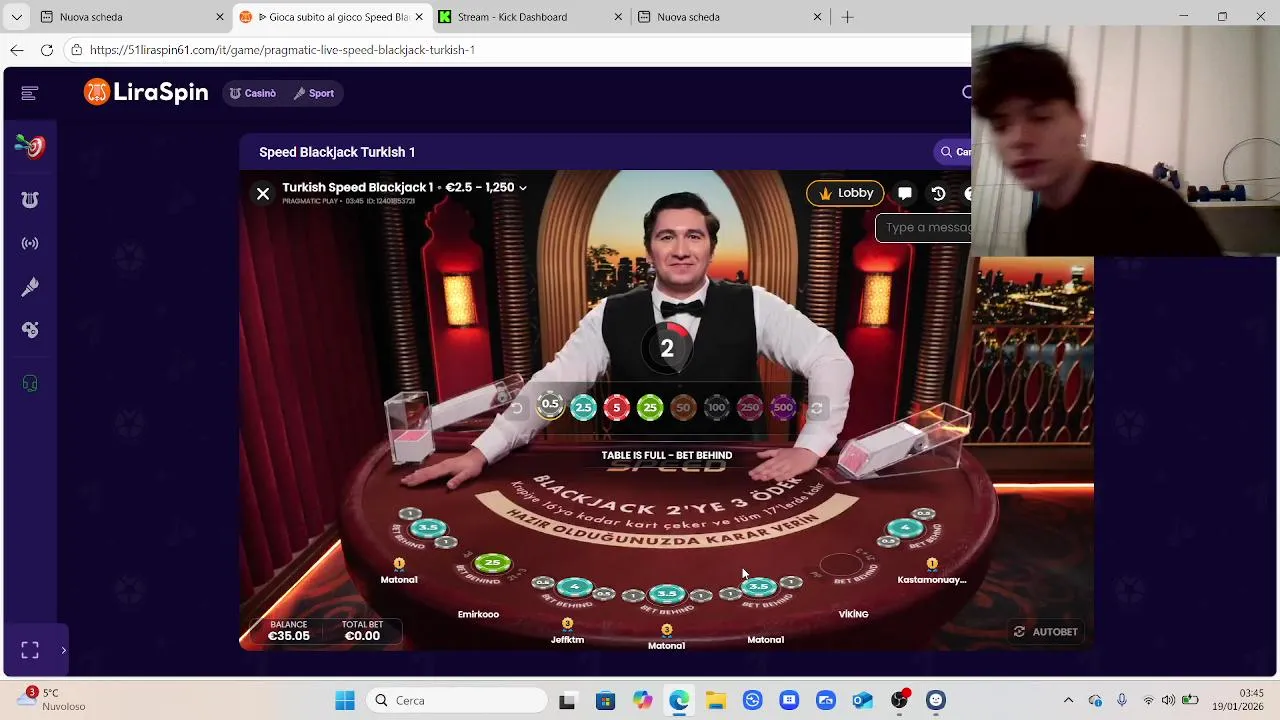Bet behind on Emirkooo's seat with the 25 chip
1280x720 pixels.
point(492,564)
